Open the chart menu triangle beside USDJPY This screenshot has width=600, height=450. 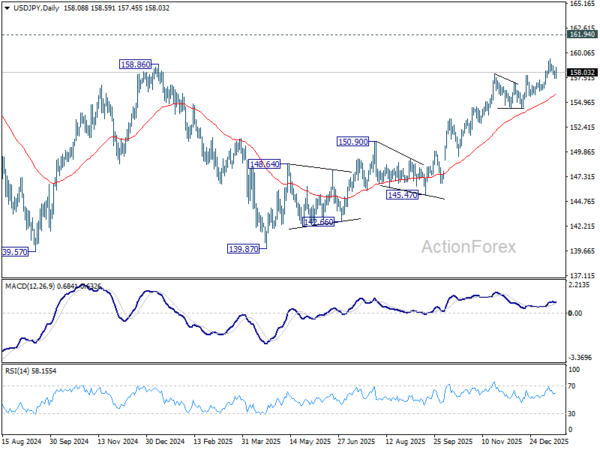[7, 8]
